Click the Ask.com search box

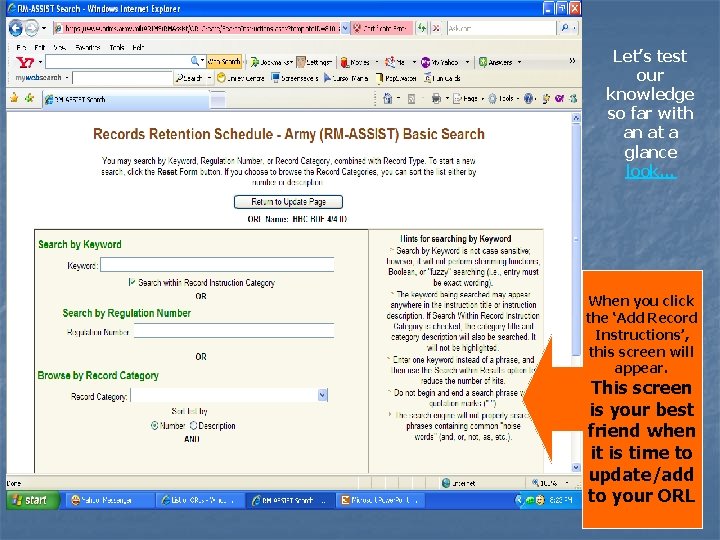click(501, 28)
